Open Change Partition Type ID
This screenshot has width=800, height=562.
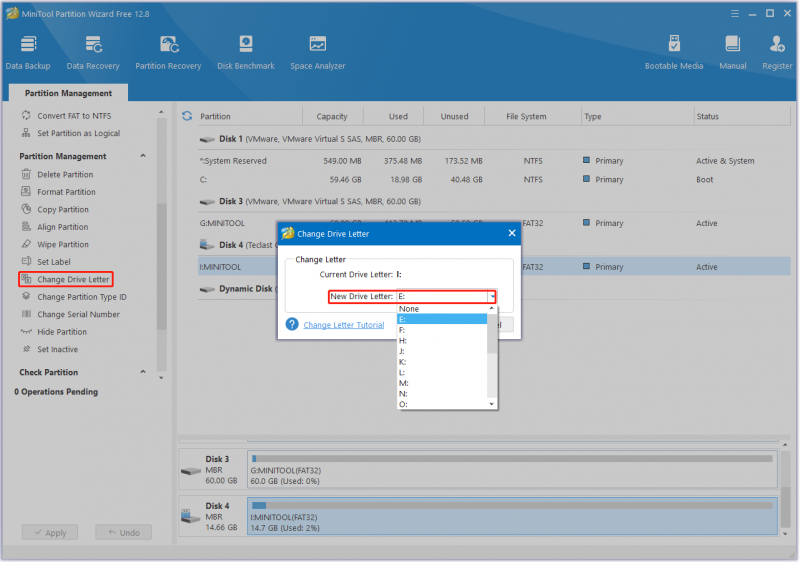(82, 297)
